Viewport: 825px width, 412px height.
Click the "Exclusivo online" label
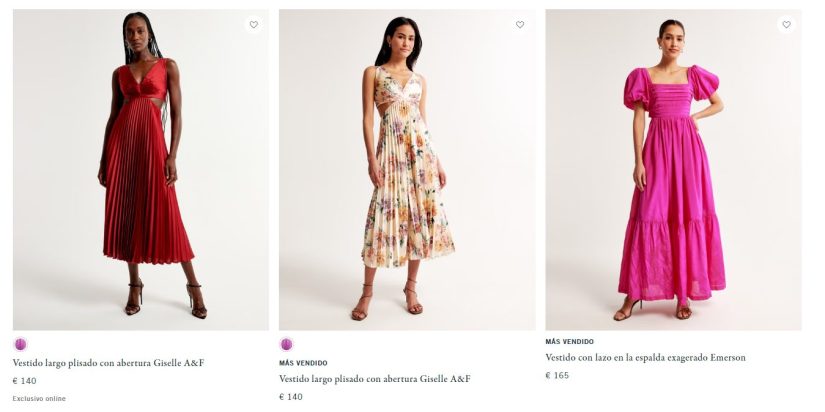click(x=39, y=398)
